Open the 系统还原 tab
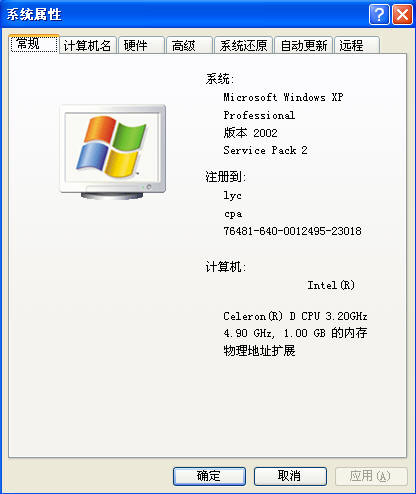Screen dimensions: 416x494 coord(244,45)
